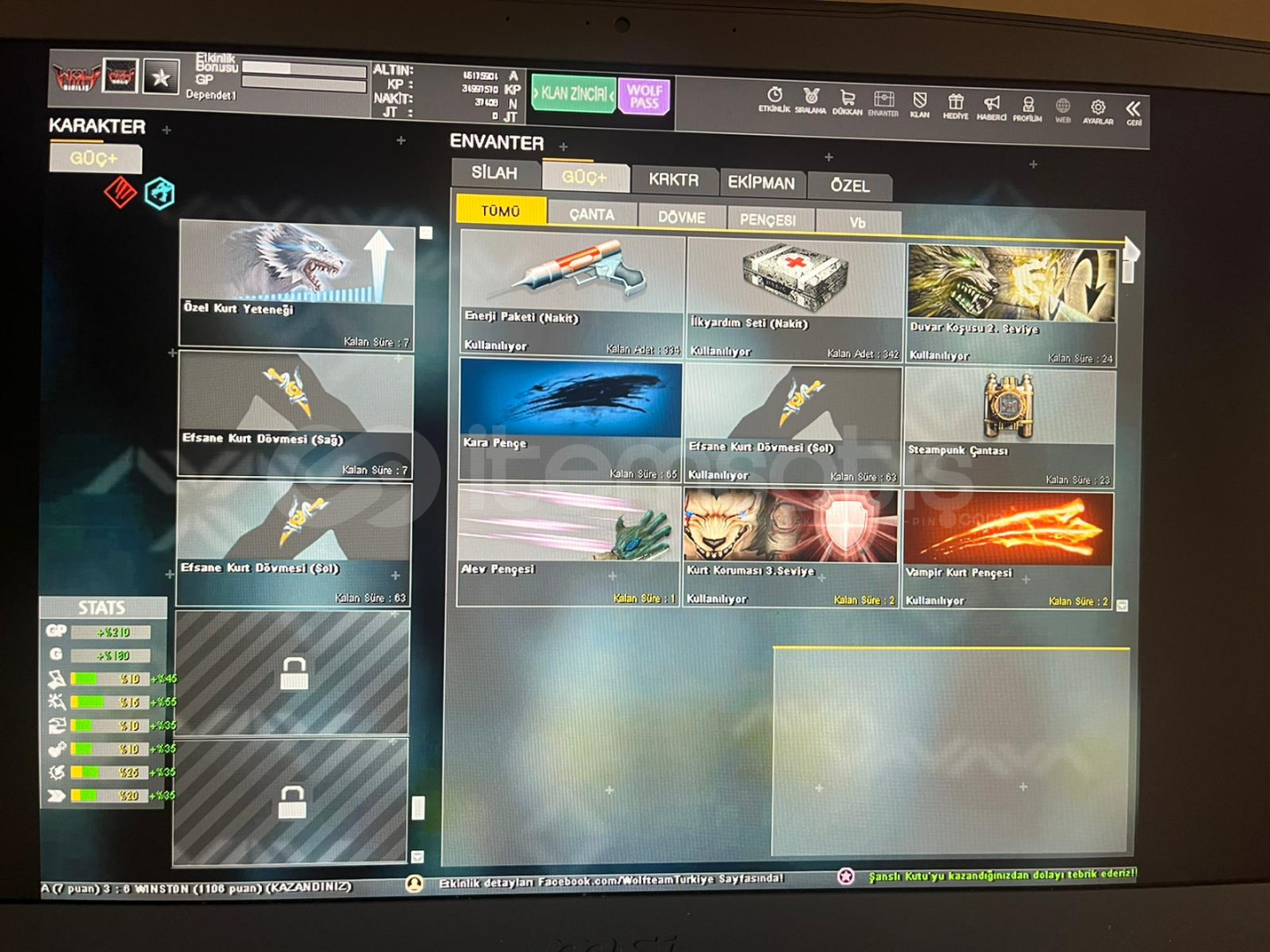Viewport: 1270px width, 952px height.
Task: Open the WOLF PASS button
Action: 645,96
